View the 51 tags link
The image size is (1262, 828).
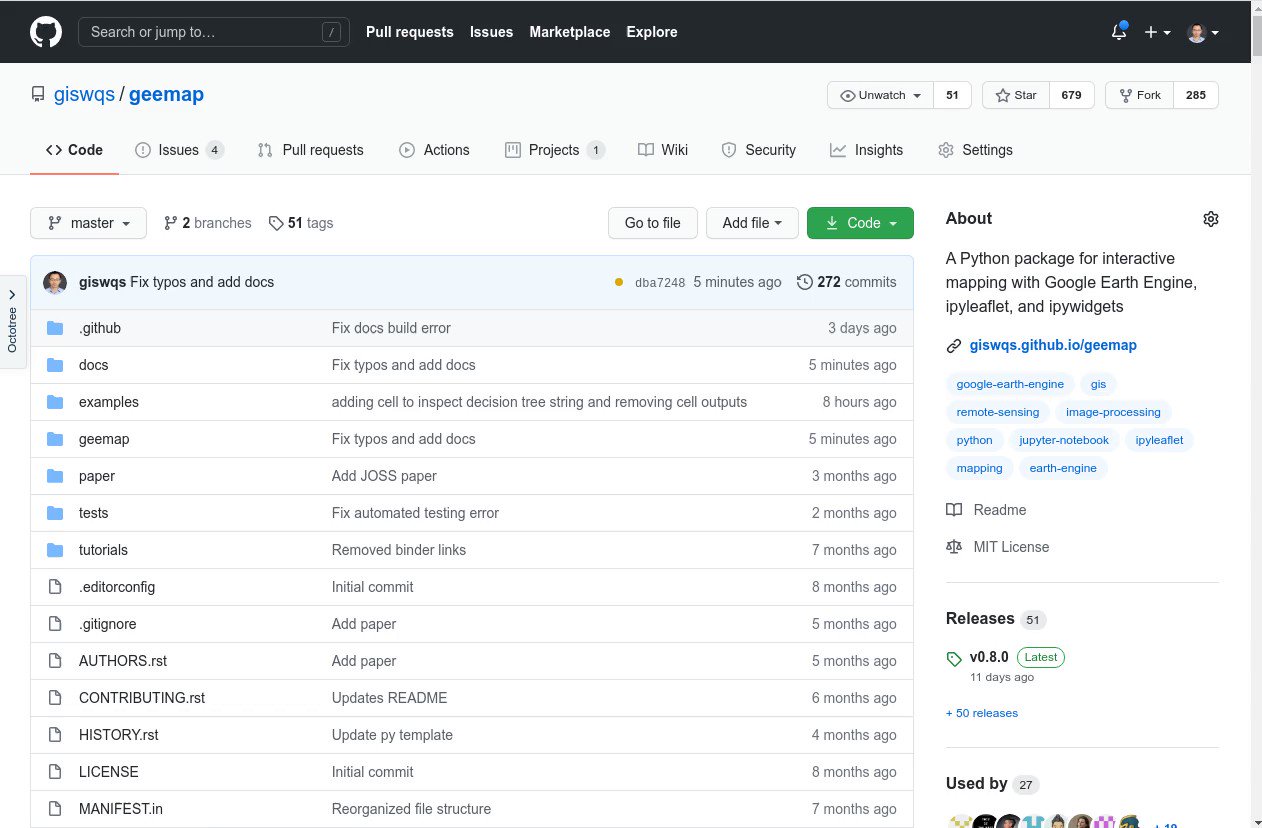coord(301,223)
